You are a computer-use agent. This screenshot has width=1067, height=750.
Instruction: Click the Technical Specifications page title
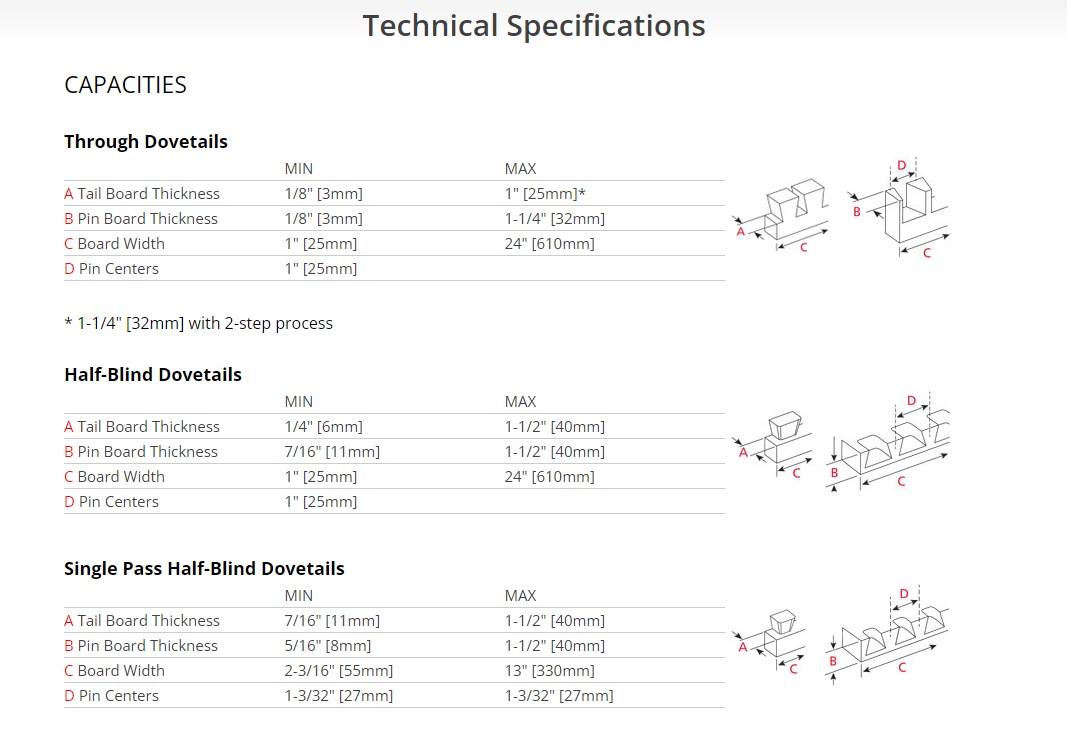(533, 26)
